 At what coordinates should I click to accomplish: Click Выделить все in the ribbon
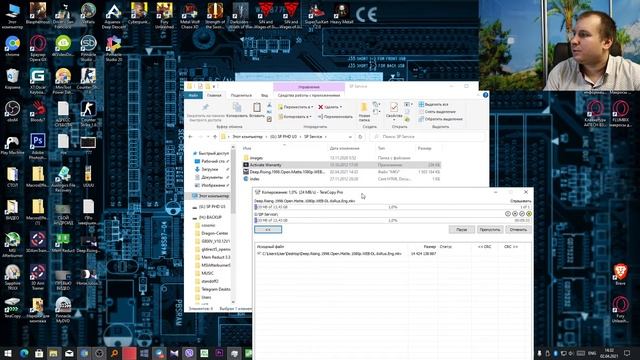433,104
